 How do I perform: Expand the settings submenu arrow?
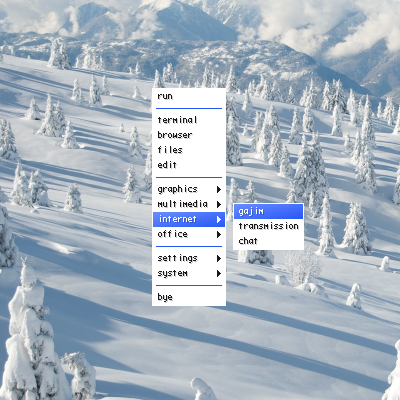coord(219,258)
